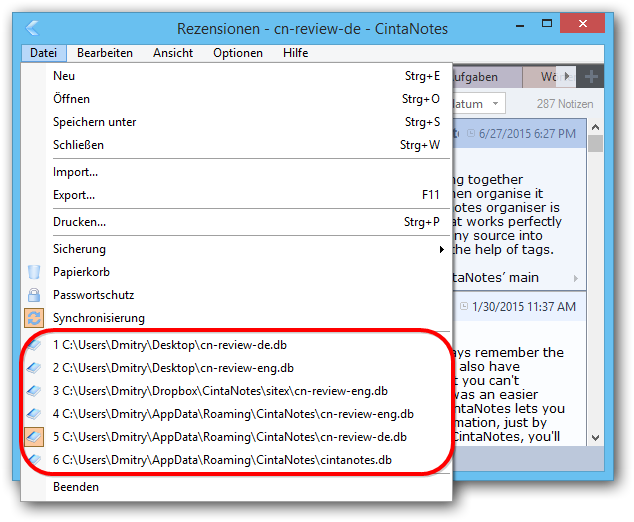Click notebook icon beside Desktop\cn-review-eng.db
The width and height of the screenshot is (634, 522).
point(34,368)
